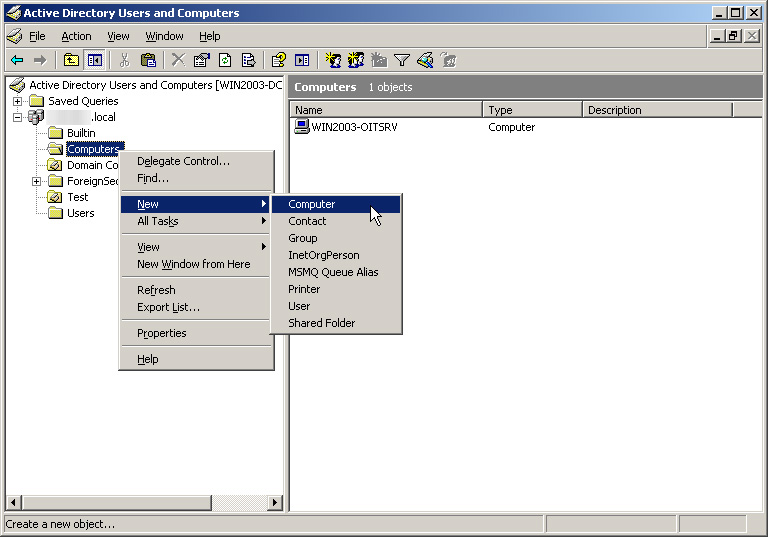The height and width of the screenshot is (537, 768).
Task: Choose Properties in context menu
Action: click(x=196, y=333)
